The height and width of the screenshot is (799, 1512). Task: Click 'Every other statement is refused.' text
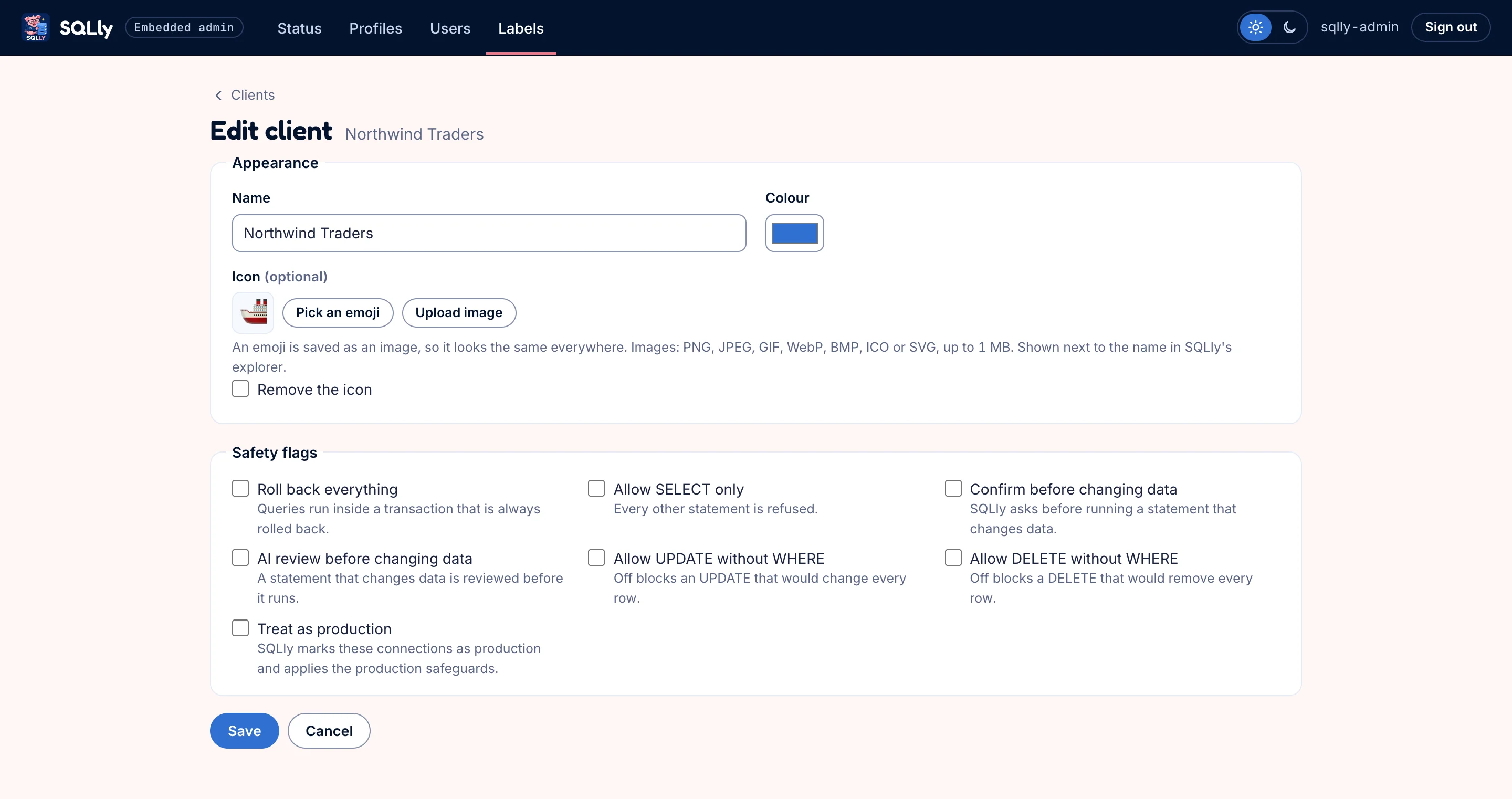click(x=716, y=509)
